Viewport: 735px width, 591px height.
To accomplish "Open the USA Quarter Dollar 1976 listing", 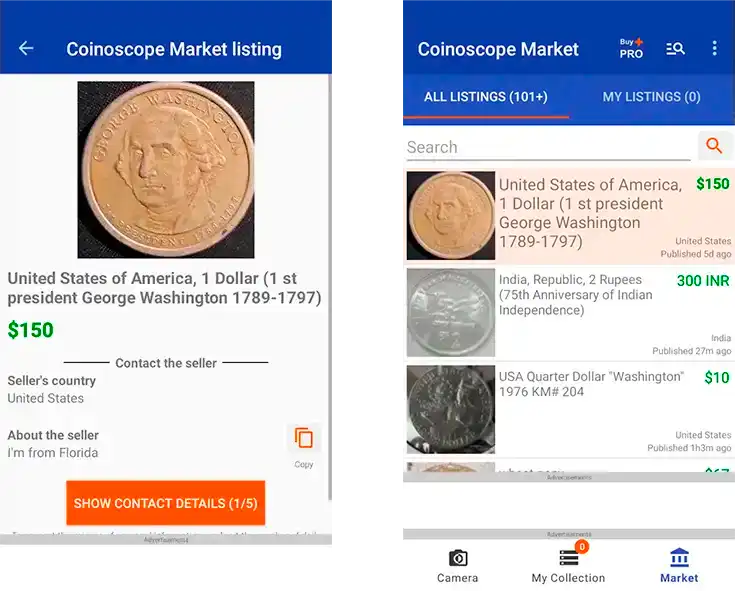I will pos(569,409).
